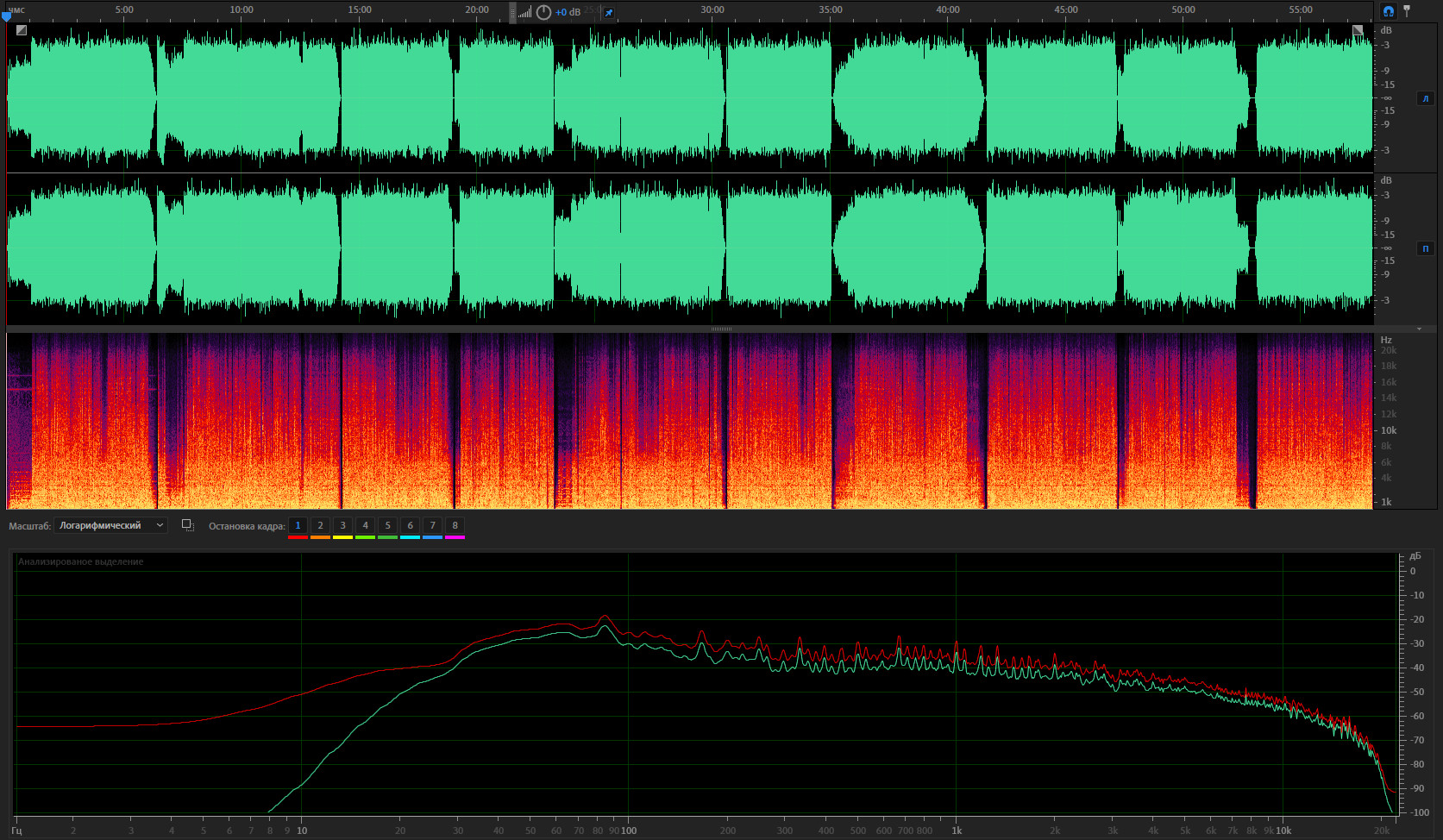
Task: Click the red color bar under frame 1
Action: point(298,537)
